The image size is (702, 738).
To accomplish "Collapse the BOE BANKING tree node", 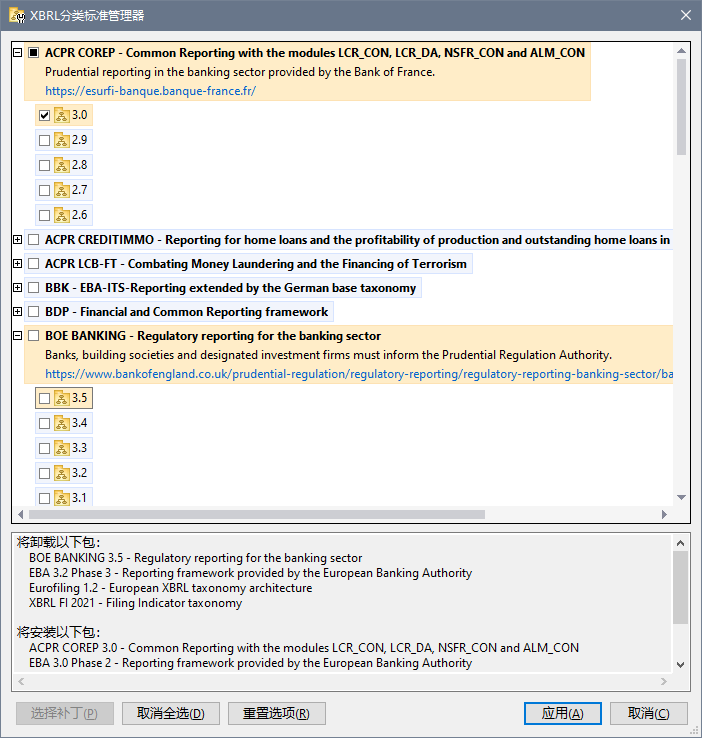I will pos(17,336).
